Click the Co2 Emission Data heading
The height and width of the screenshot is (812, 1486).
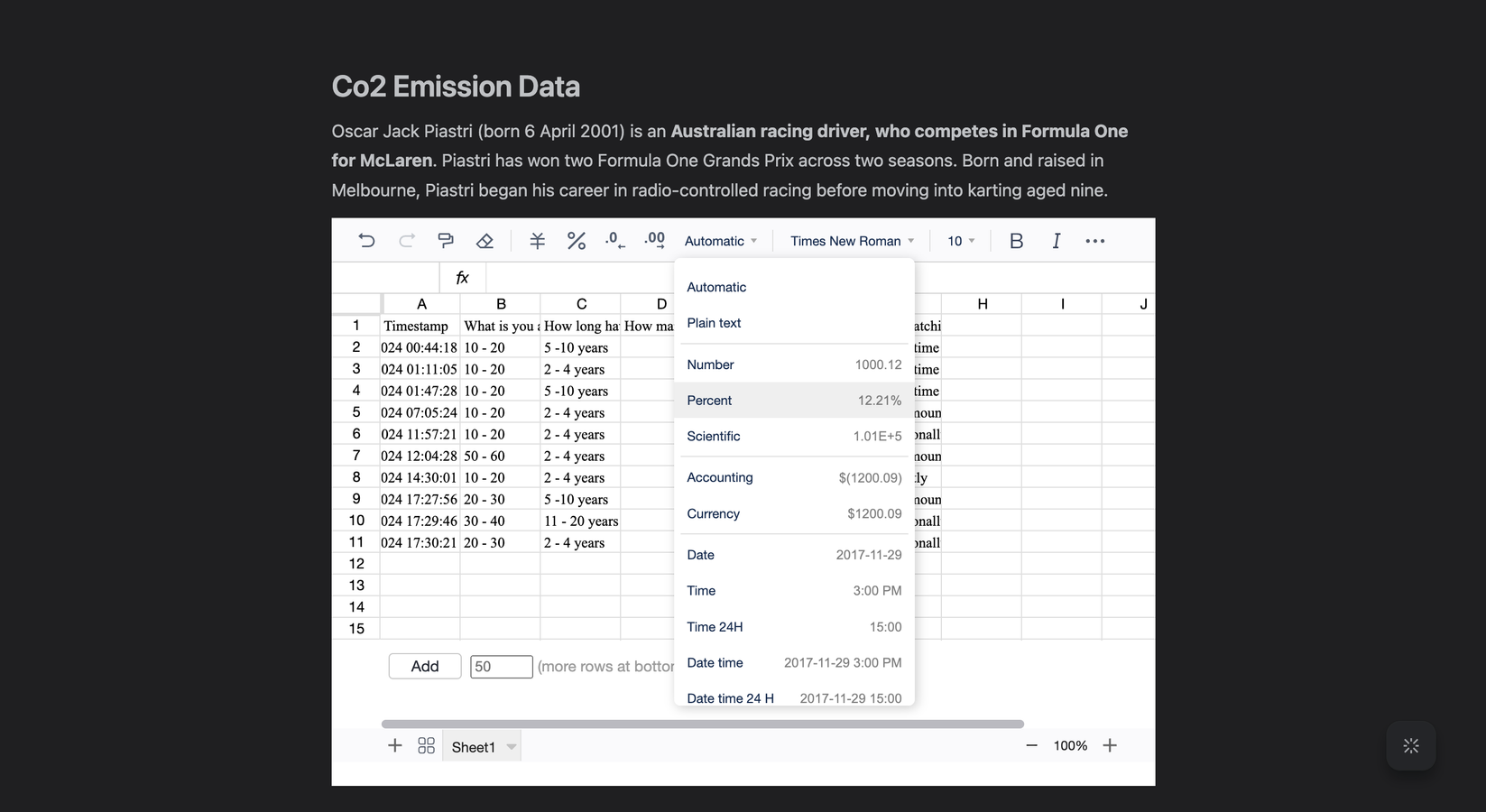tap(456, 87)
